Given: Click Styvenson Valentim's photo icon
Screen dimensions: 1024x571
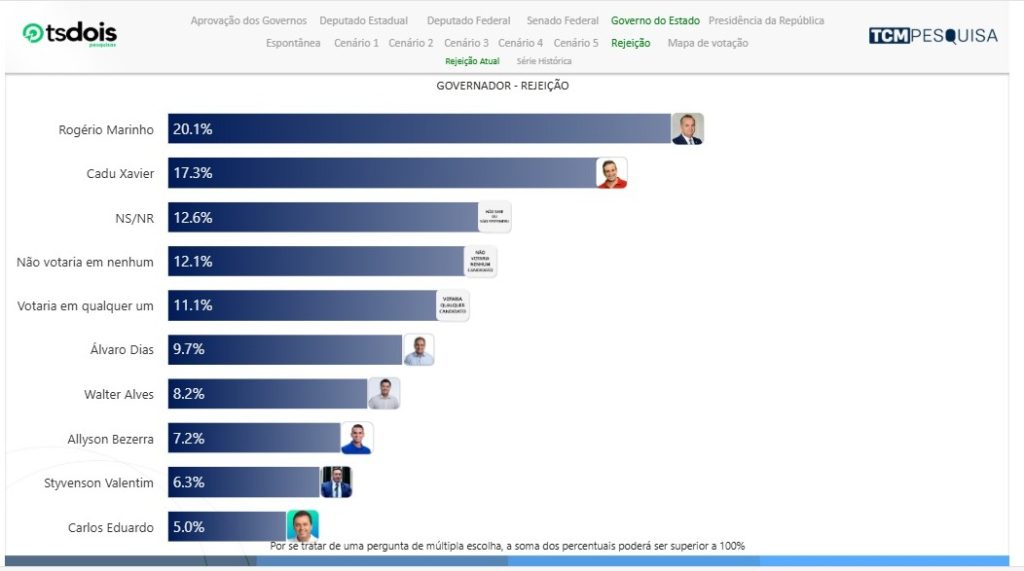Looking at the screenshot, I should (x=336, y=482).
